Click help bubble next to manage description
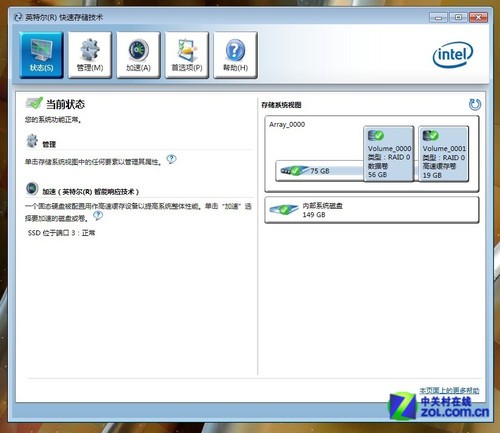Screen dimensions: 500x433 click(171, 159)
